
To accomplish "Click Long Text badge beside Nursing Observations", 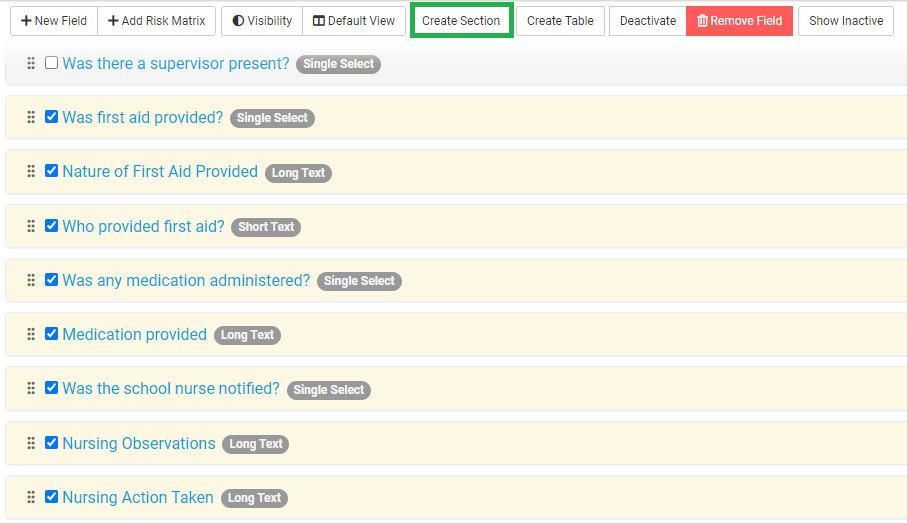I will (256, 444).
